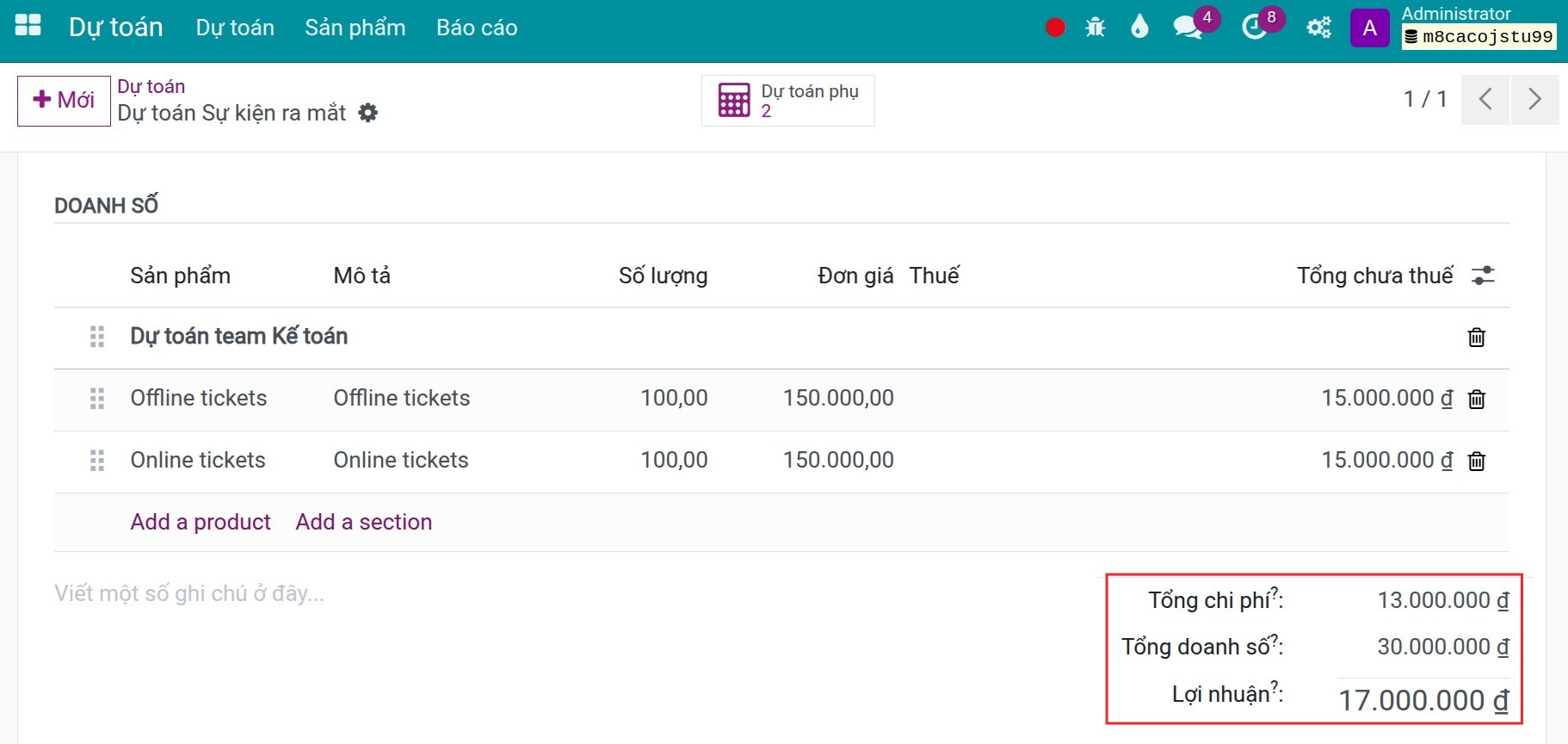Open the Báo cáo menu
1568x744 pixels.
click(477, 28)
